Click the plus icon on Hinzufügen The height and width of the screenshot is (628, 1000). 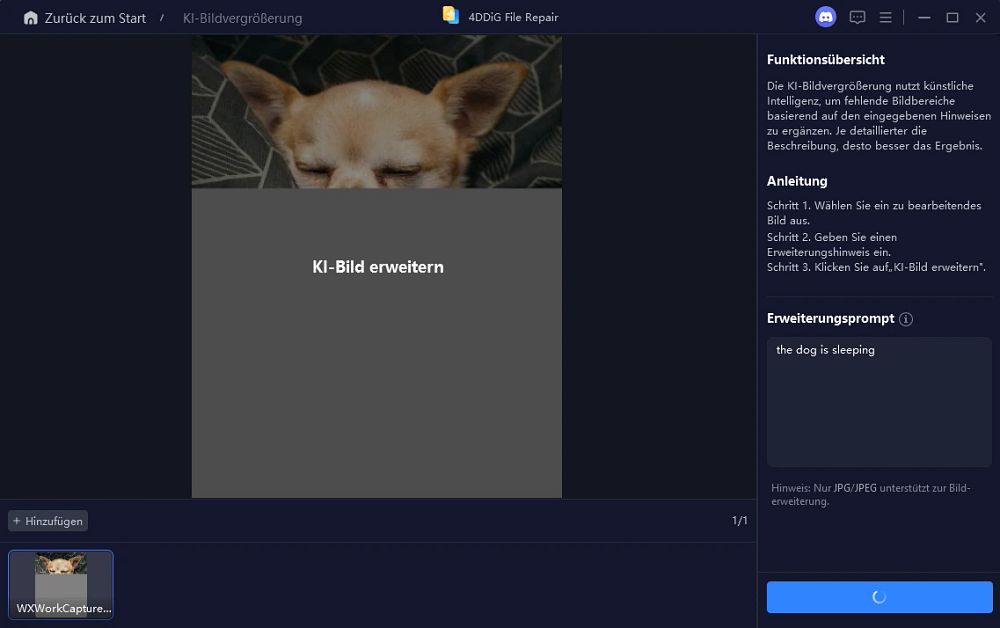click(17, 521)
